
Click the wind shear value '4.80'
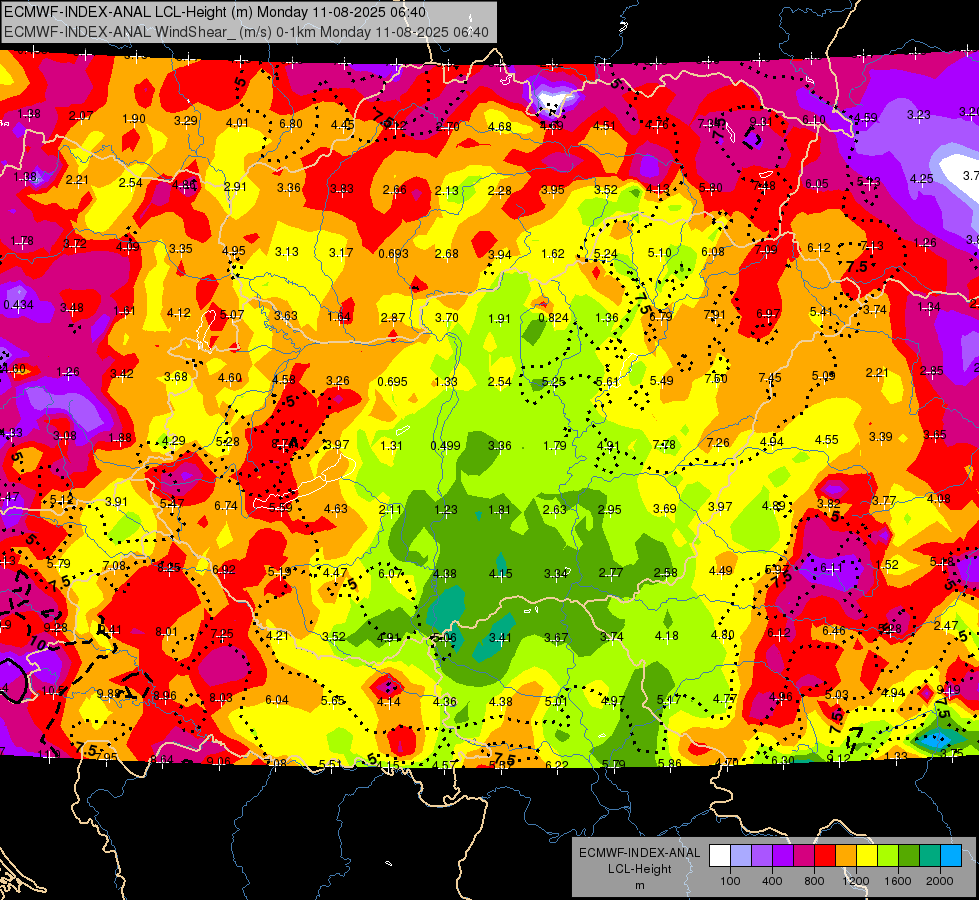[722, 635]
